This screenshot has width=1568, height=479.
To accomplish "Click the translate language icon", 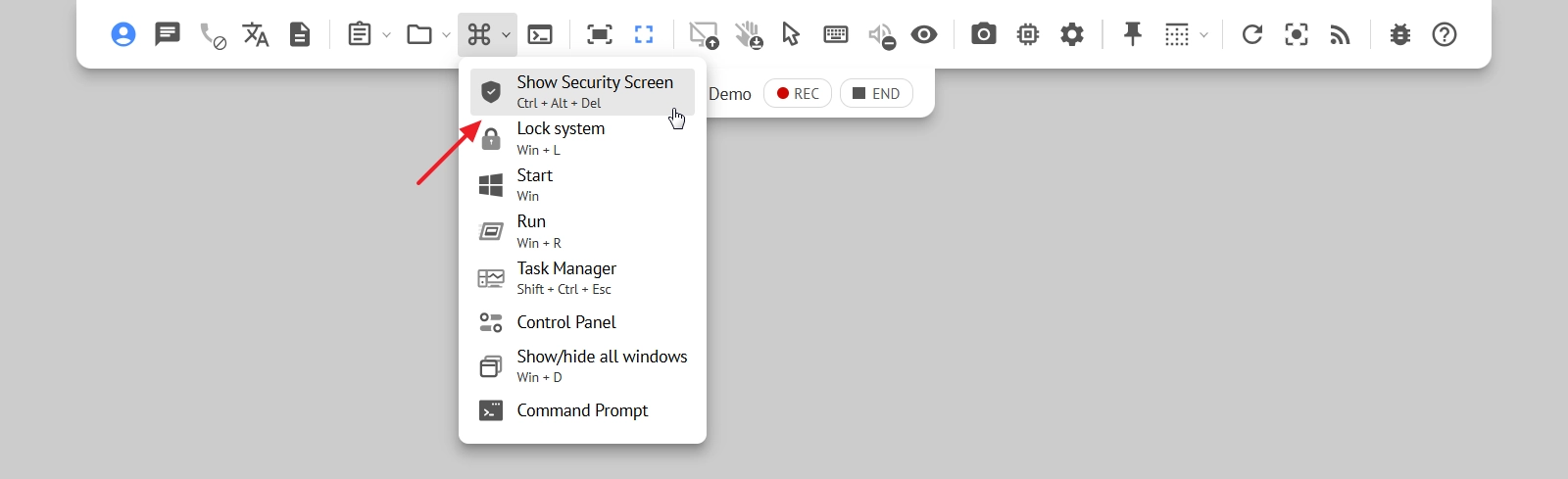I will pyautogui.click(x=256, y=34).
